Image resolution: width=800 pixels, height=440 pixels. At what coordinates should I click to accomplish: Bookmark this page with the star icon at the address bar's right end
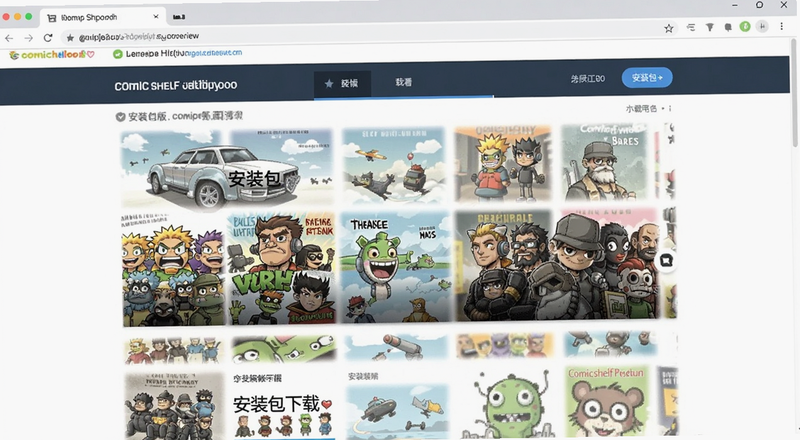tap(669, 28)
